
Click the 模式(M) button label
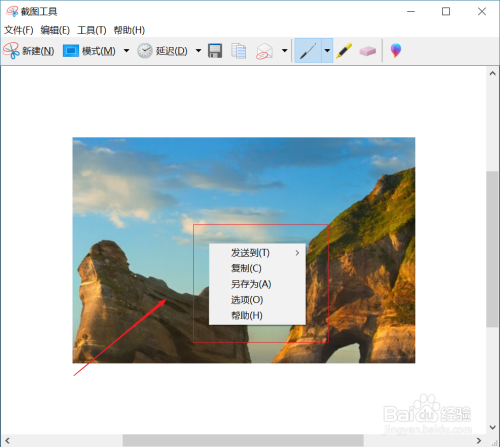click(x=99, y=51)
